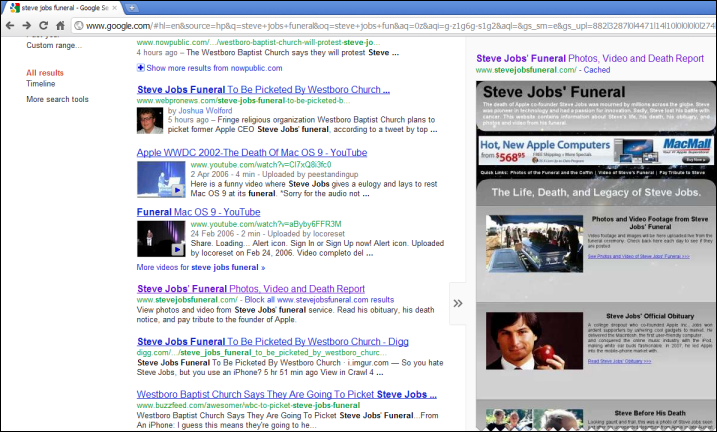This screenshot has height=432, width=717.
Task: Focus the www.google.com address bar
Action: (x=393, y=26)
